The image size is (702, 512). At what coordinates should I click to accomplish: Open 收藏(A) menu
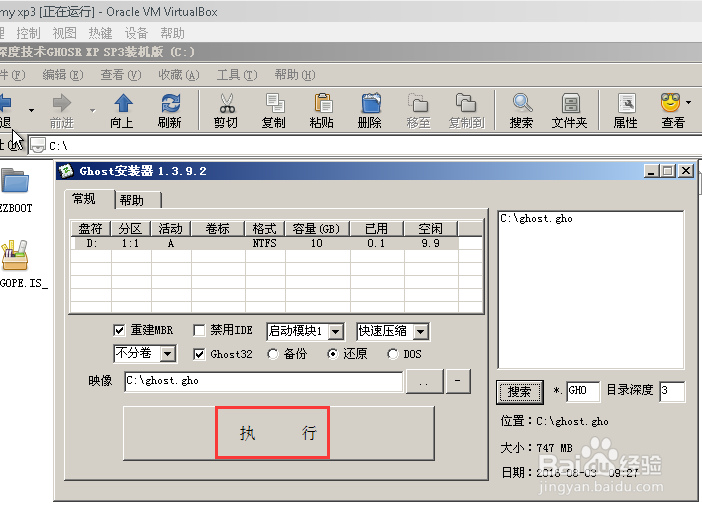click(x=179, y=75)
